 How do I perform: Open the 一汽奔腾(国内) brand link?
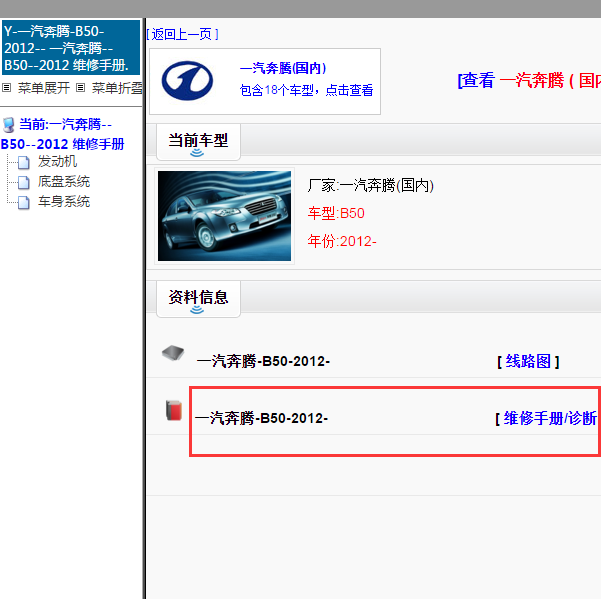[283, 68]
